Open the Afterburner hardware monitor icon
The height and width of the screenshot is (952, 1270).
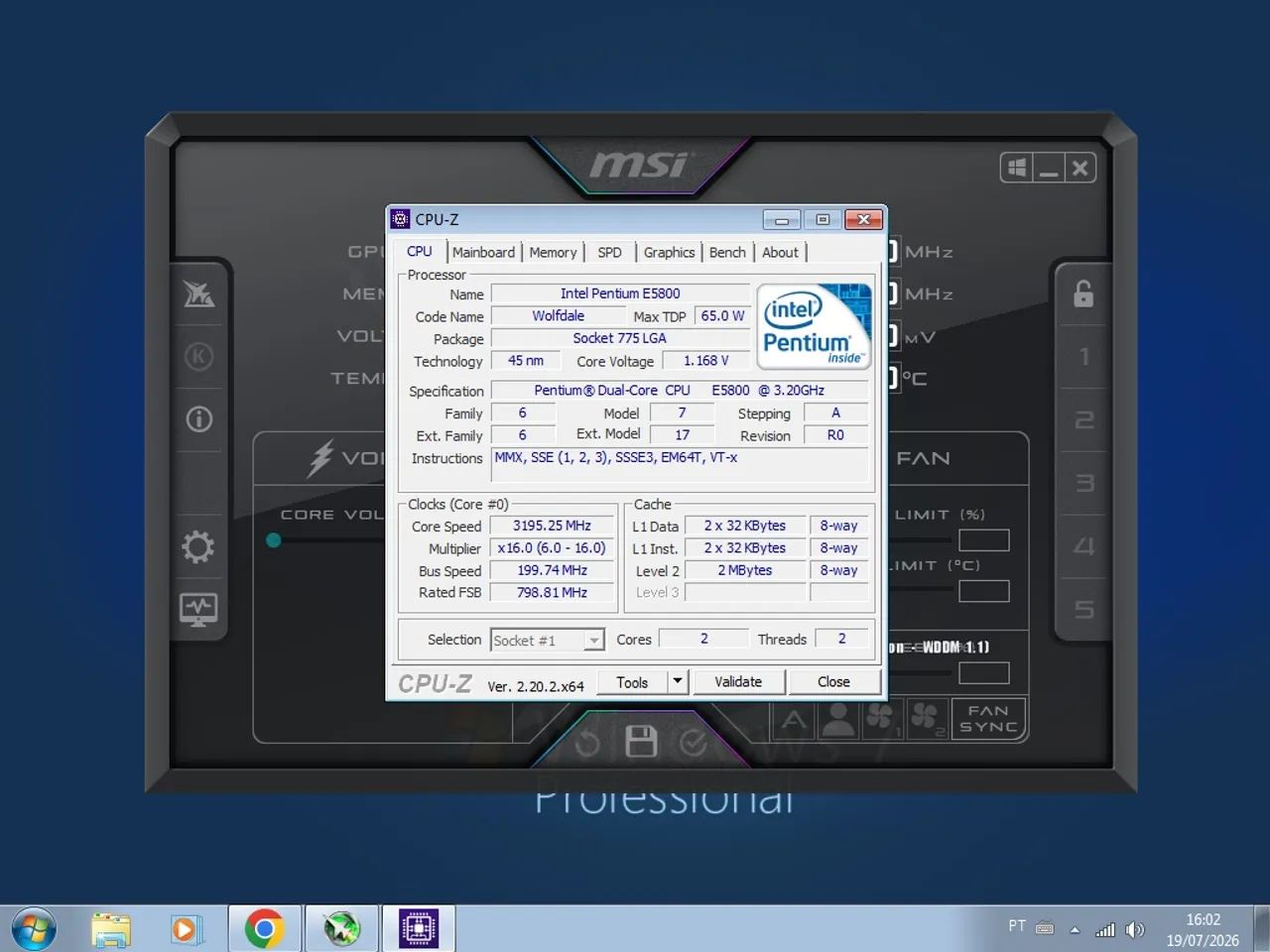198,609
